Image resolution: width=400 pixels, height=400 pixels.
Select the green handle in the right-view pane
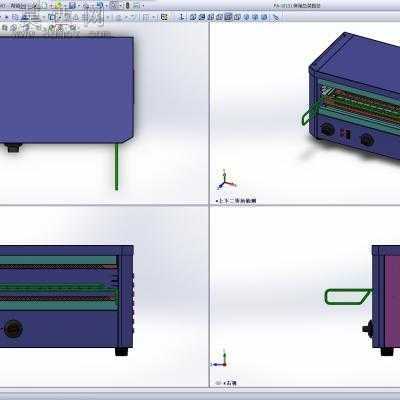[x=348, y=297]
